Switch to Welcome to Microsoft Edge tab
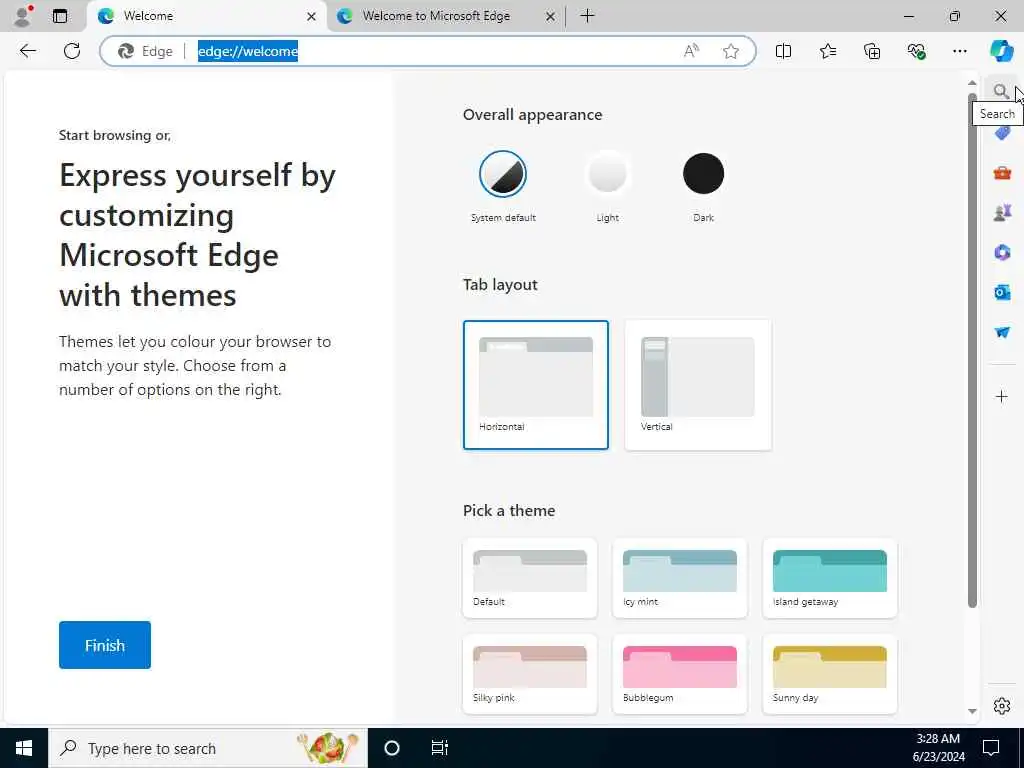 (446, 16)
